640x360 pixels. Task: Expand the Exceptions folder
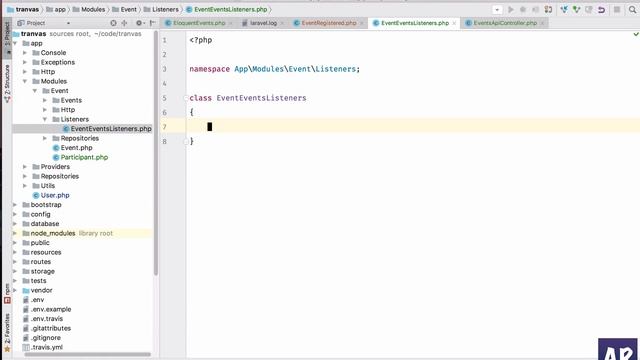[25, 62]
